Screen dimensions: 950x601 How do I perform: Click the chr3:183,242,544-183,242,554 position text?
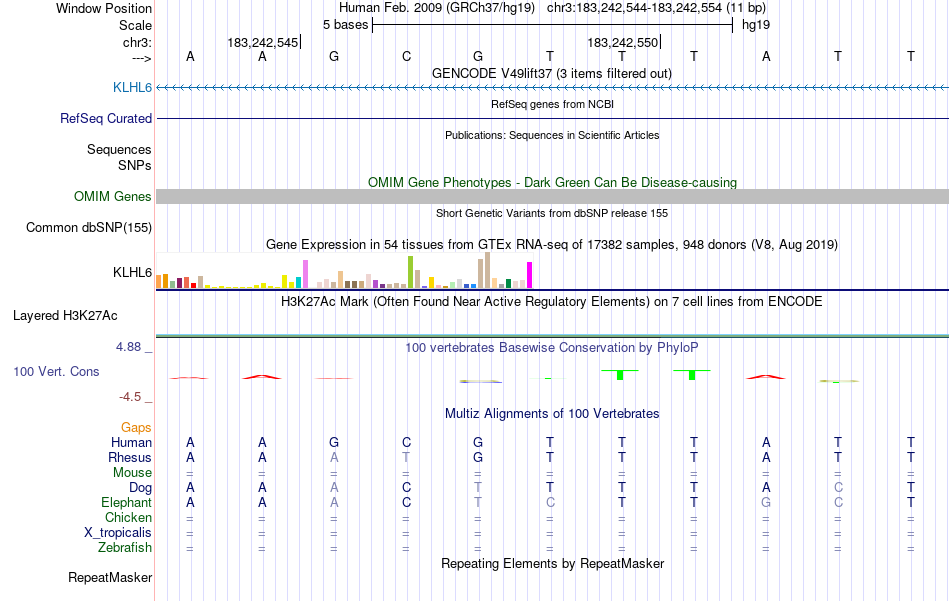pyautogui.click(x=656, y=8)
